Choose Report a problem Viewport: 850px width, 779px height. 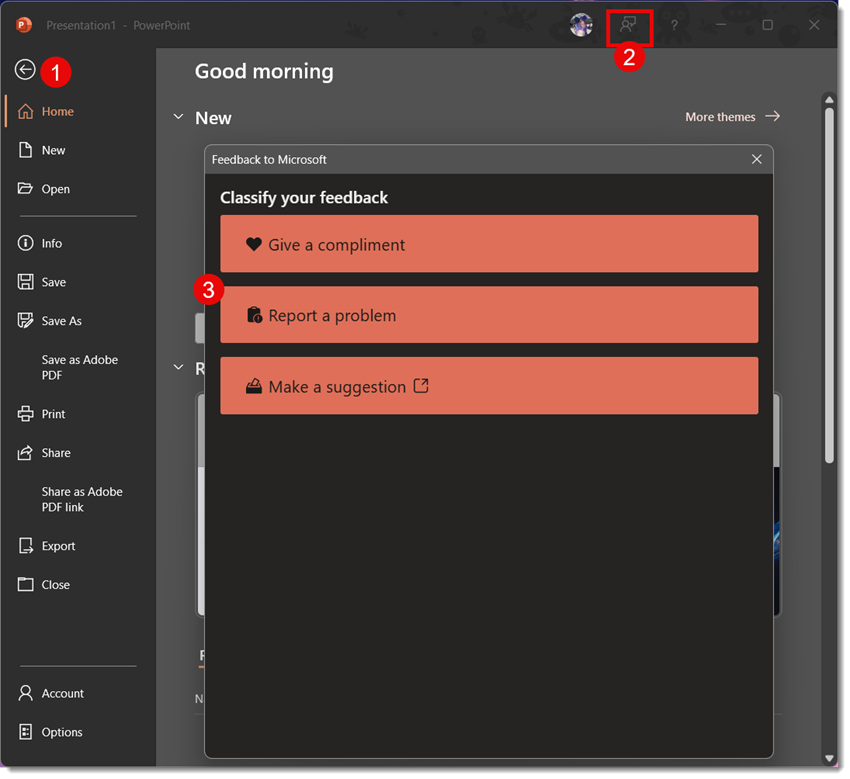pos(489,315)
